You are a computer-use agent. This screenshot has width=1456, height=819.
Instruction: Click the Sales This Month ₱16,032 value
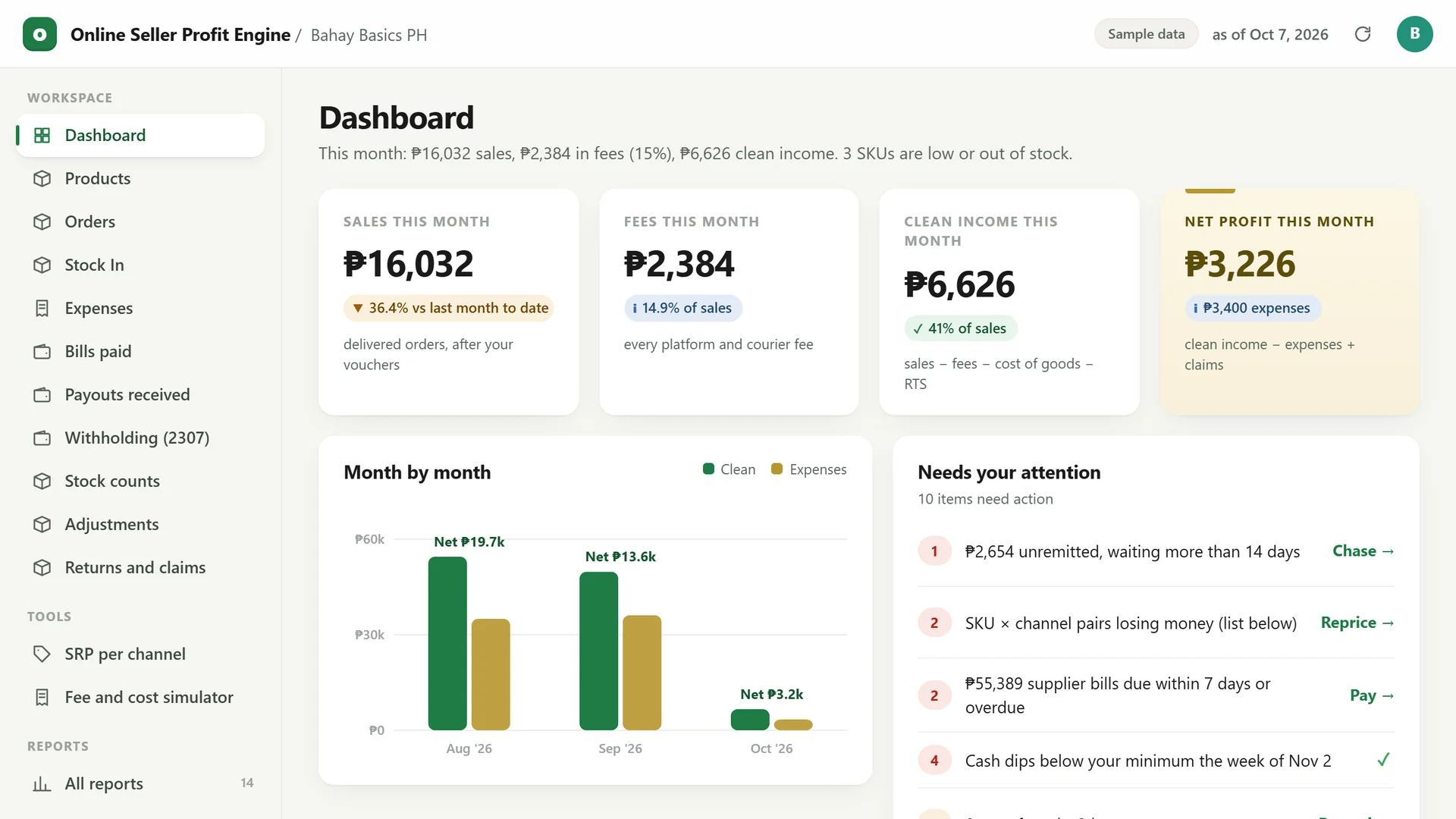[408, 264]
